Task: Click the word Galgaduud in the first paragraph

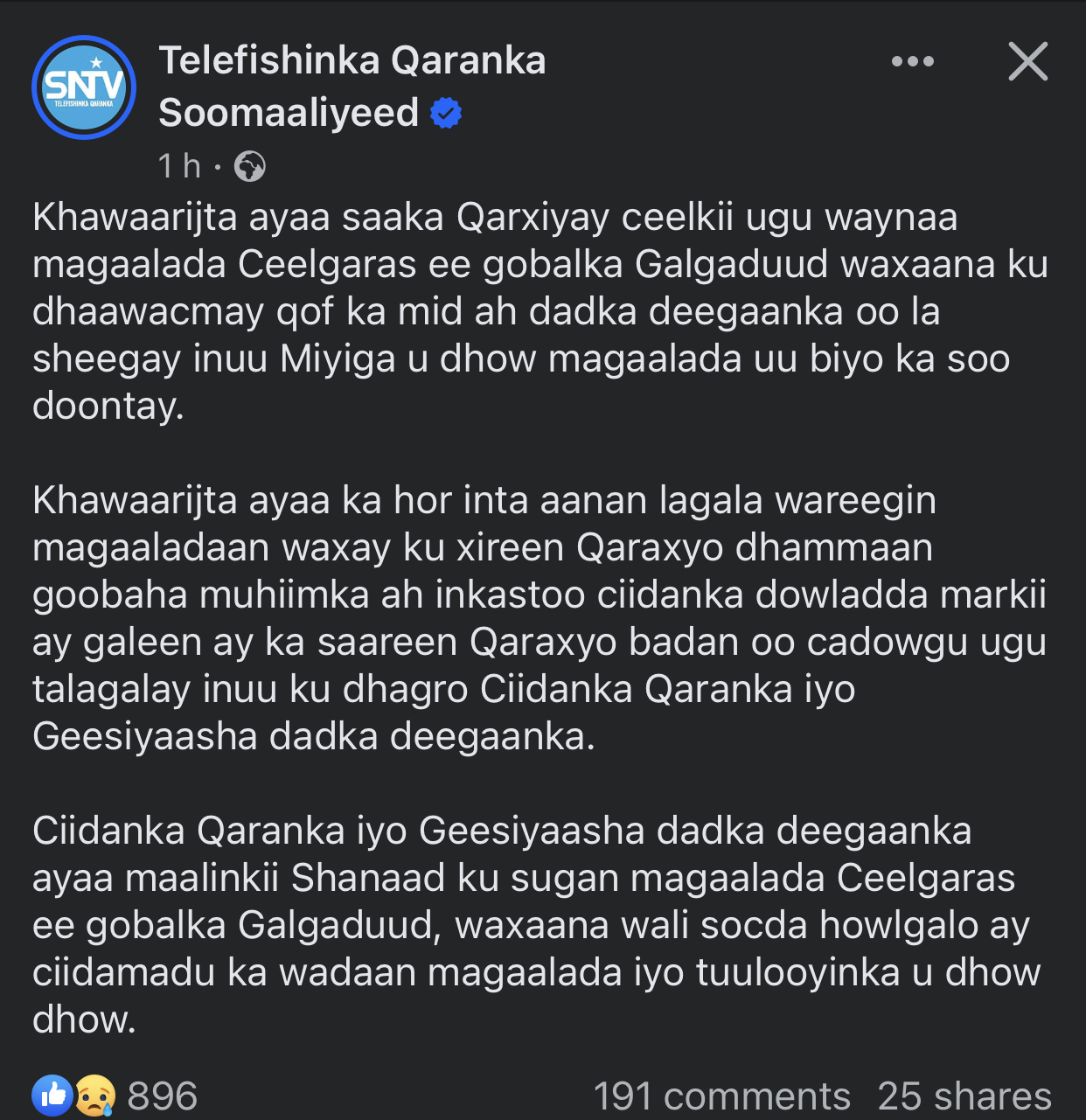Action: point(731,264)
